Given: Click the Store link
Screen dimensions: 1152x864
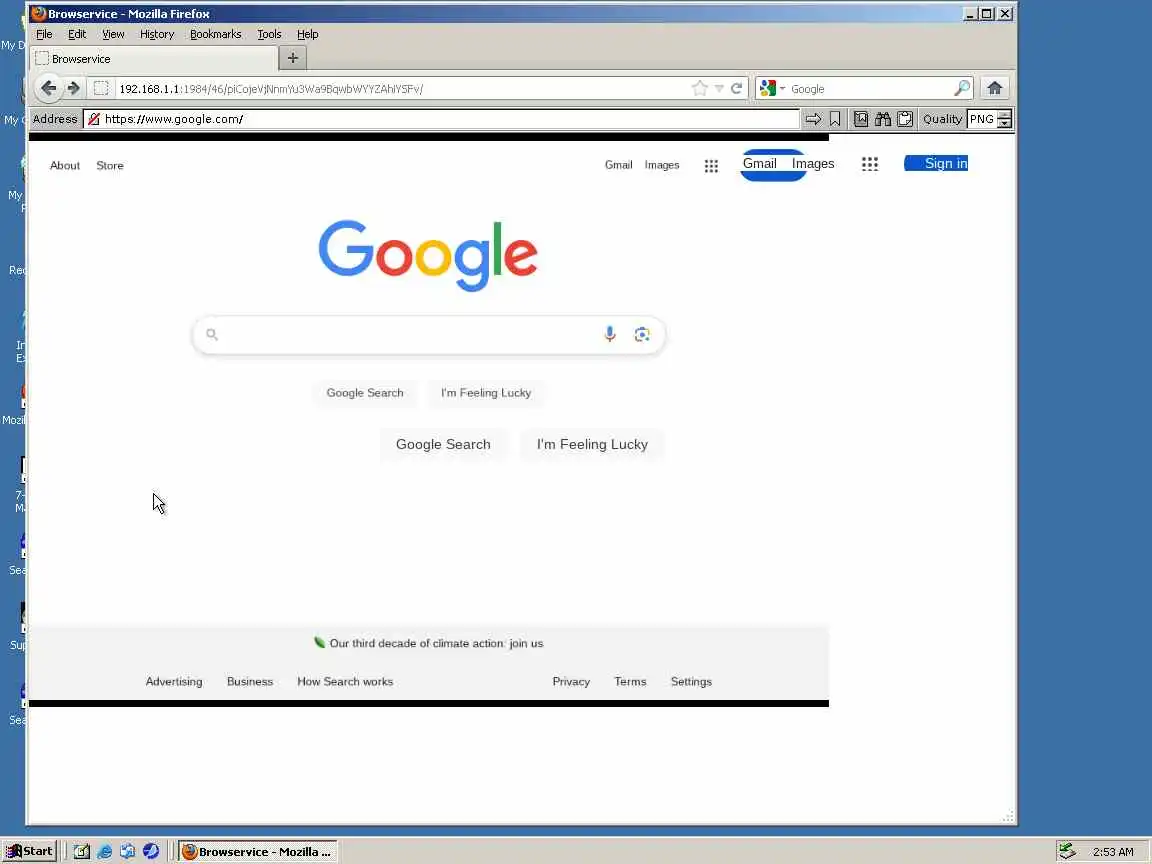Looking at the screenshot, I should click(x=110, y=165).
